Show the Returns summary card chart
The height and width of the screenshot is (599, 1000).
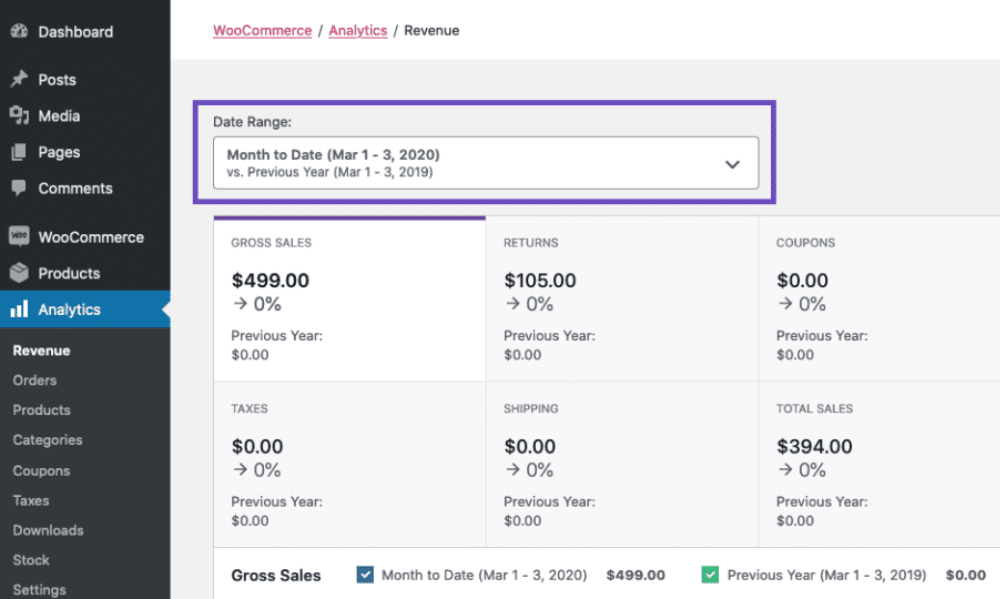pyautogui.click(x=621, y=299)
